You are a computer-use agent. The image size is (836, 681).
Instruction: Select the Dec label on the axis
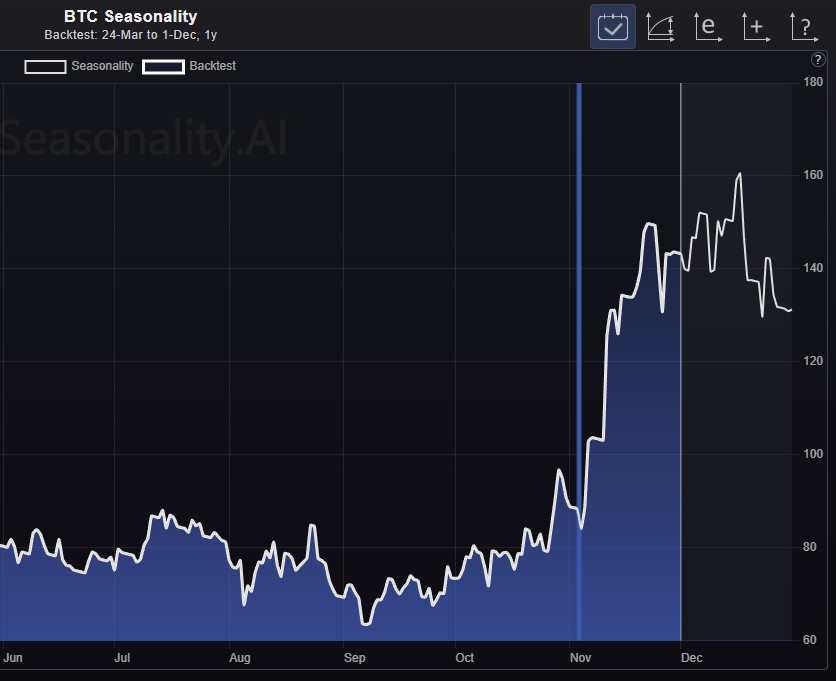point(692,658)
